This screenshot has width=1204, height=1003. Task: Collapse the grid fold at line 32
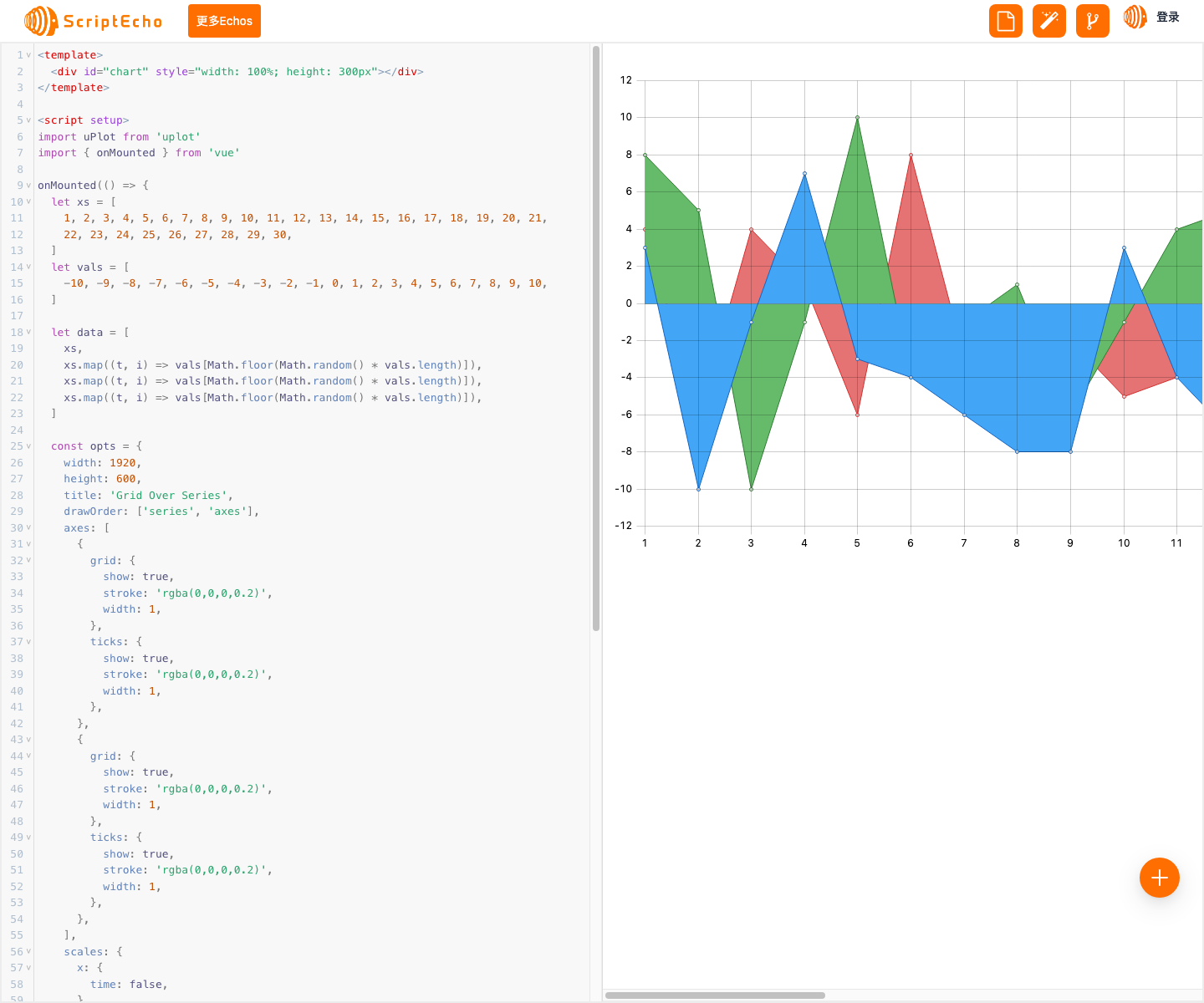[28, 561]
